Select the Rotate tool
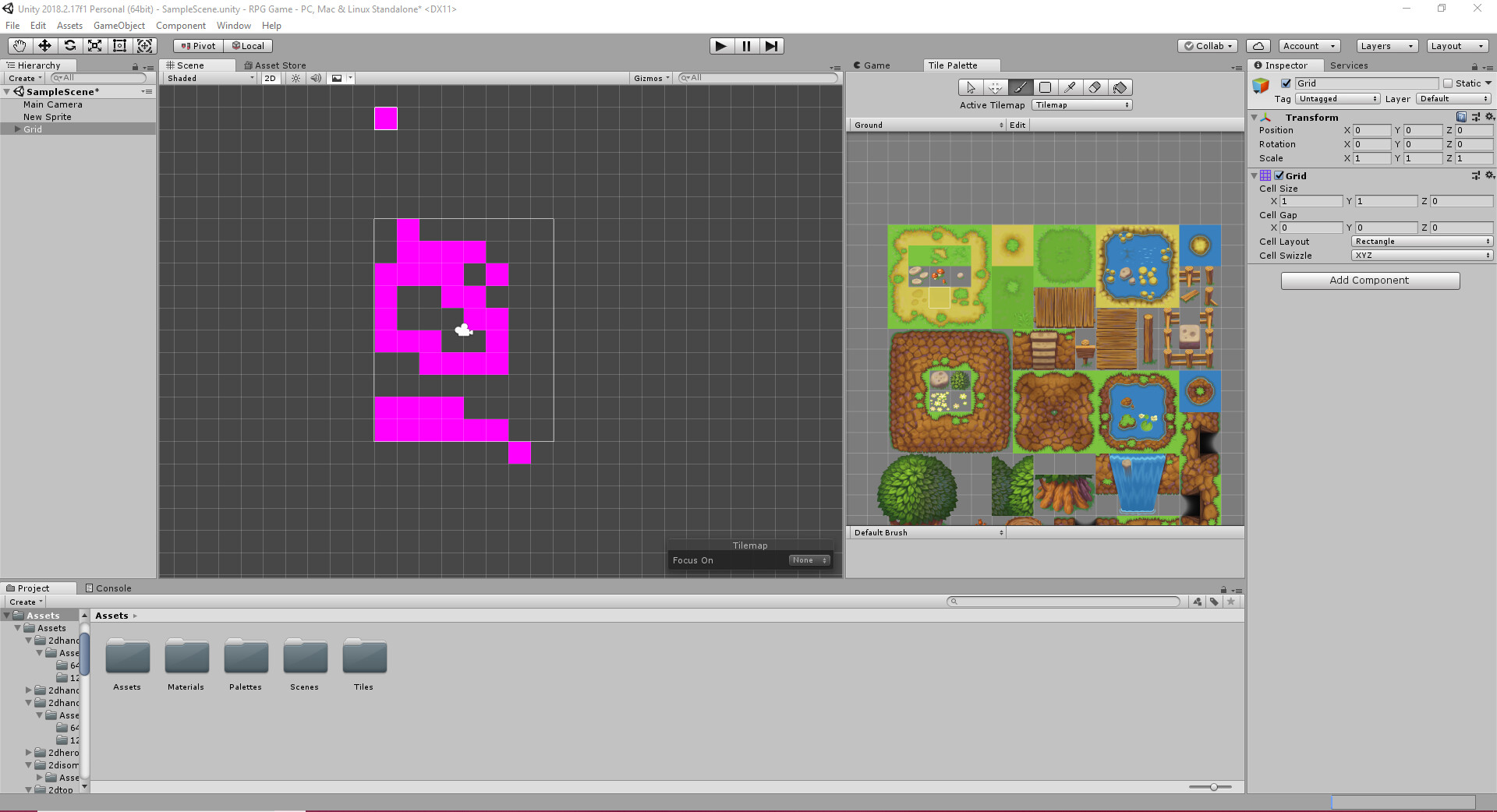 69,46
